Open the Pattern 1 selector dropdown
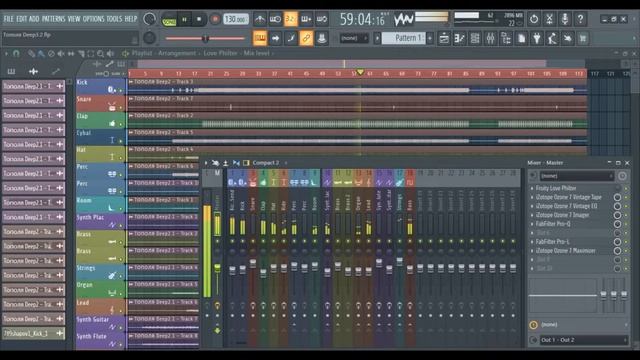Viewport: 640px width, 360px height. coord(403,38)
